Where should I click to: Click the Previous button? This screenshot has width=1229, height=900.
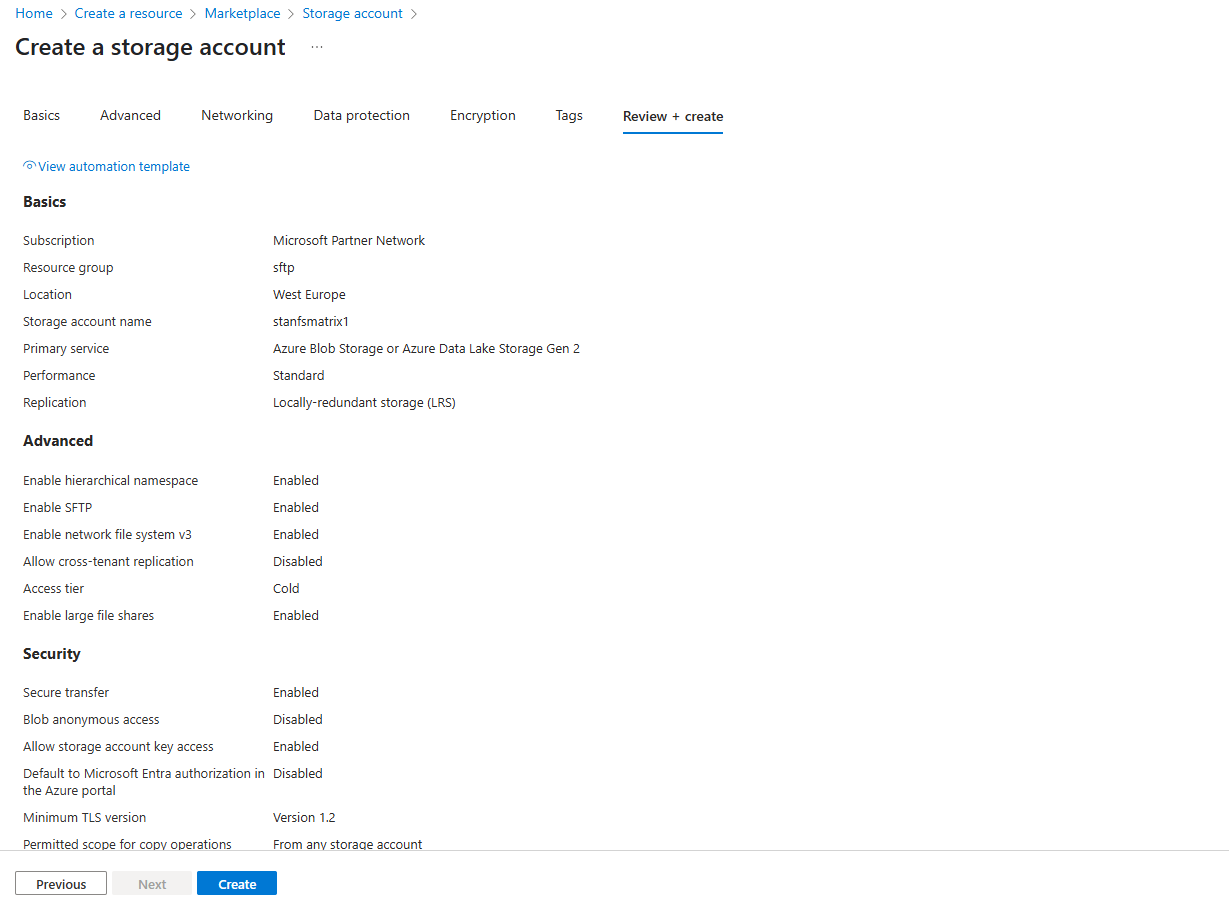(61, 884)
